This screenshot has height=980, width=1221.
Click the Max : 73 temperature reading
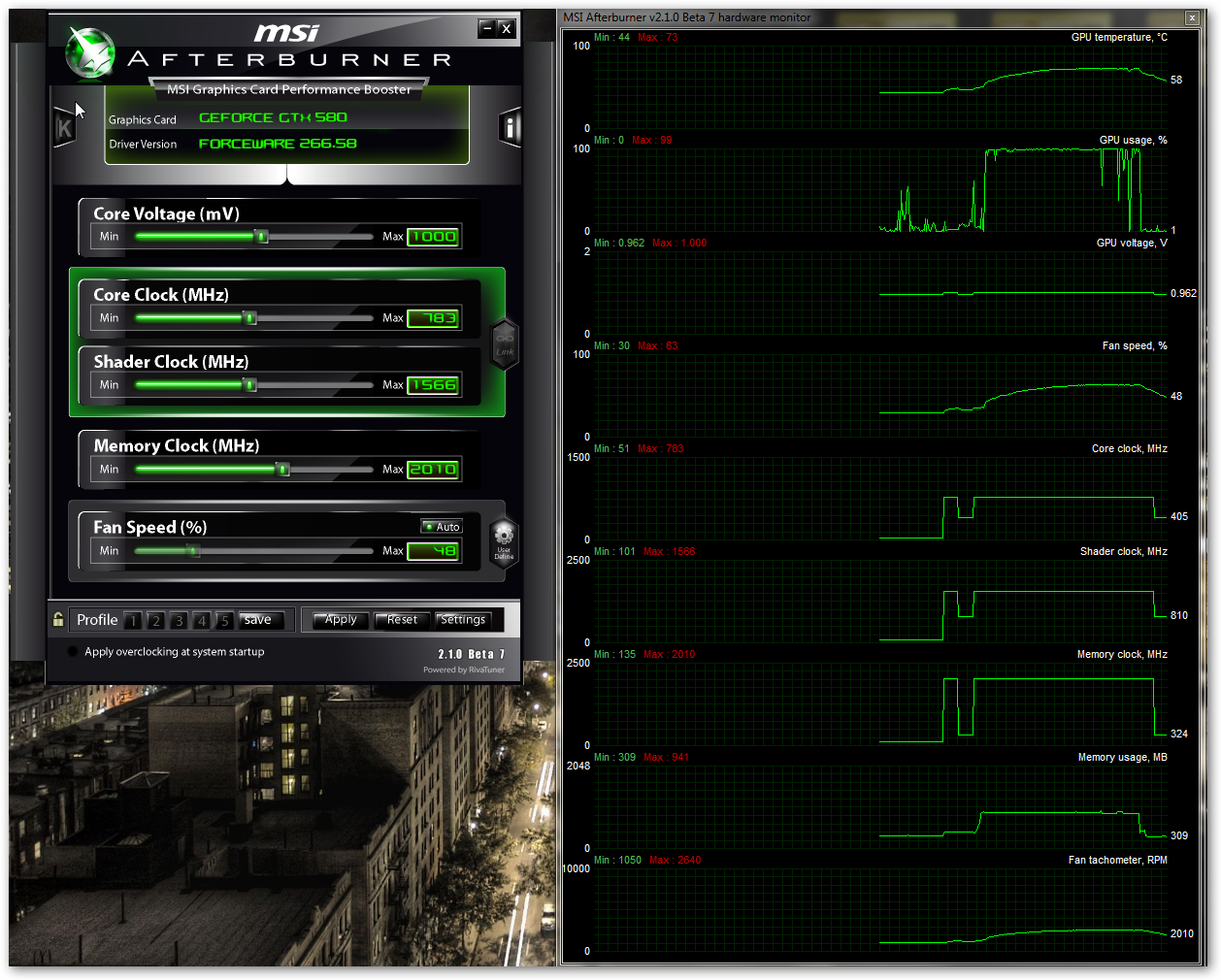[x=658, y=37]
